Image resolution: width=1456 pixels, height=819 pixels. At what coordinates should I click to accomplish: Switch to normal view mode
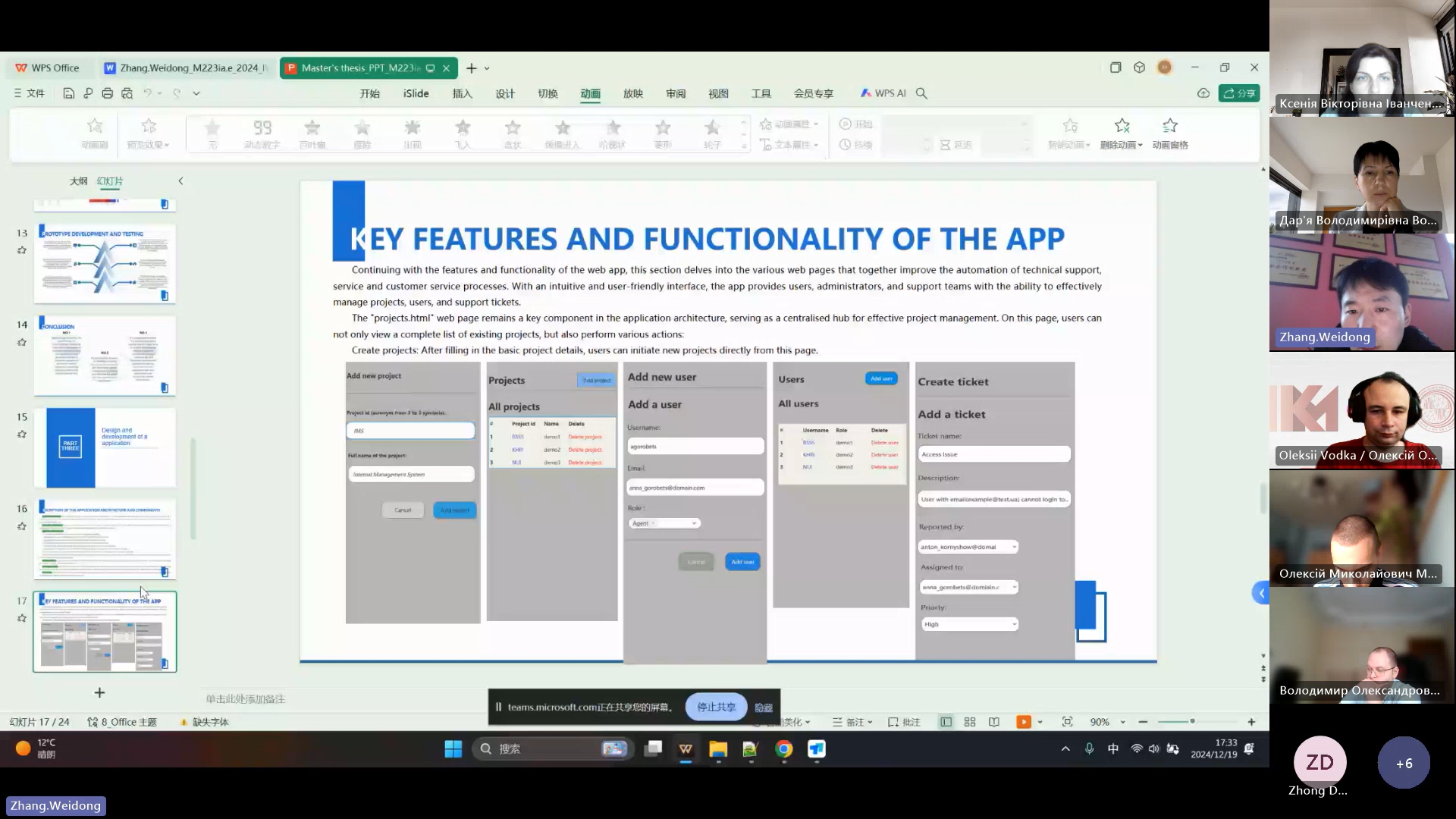[946, 722]
